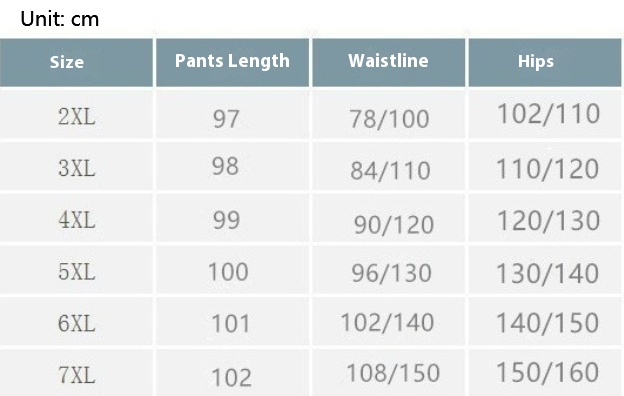This screenshot has height=396, width=624.
Task: Select the 5XL size cell
Action: coord(76,270)
